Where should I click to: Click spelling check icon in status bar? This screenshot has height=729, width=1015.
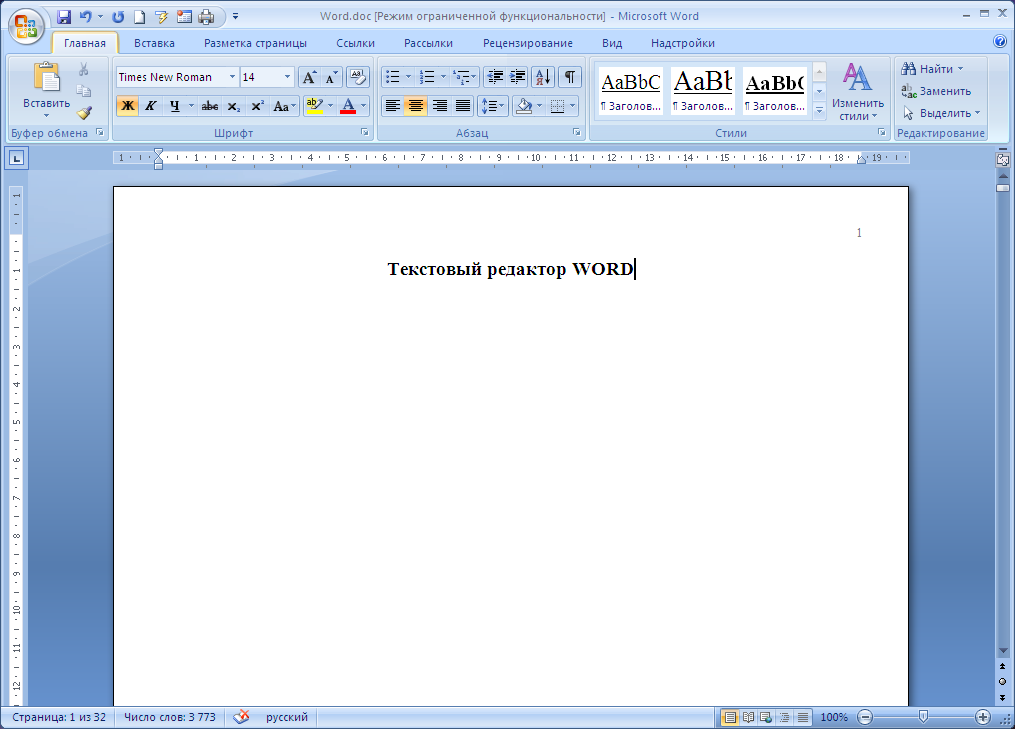[x=241, y=717]
